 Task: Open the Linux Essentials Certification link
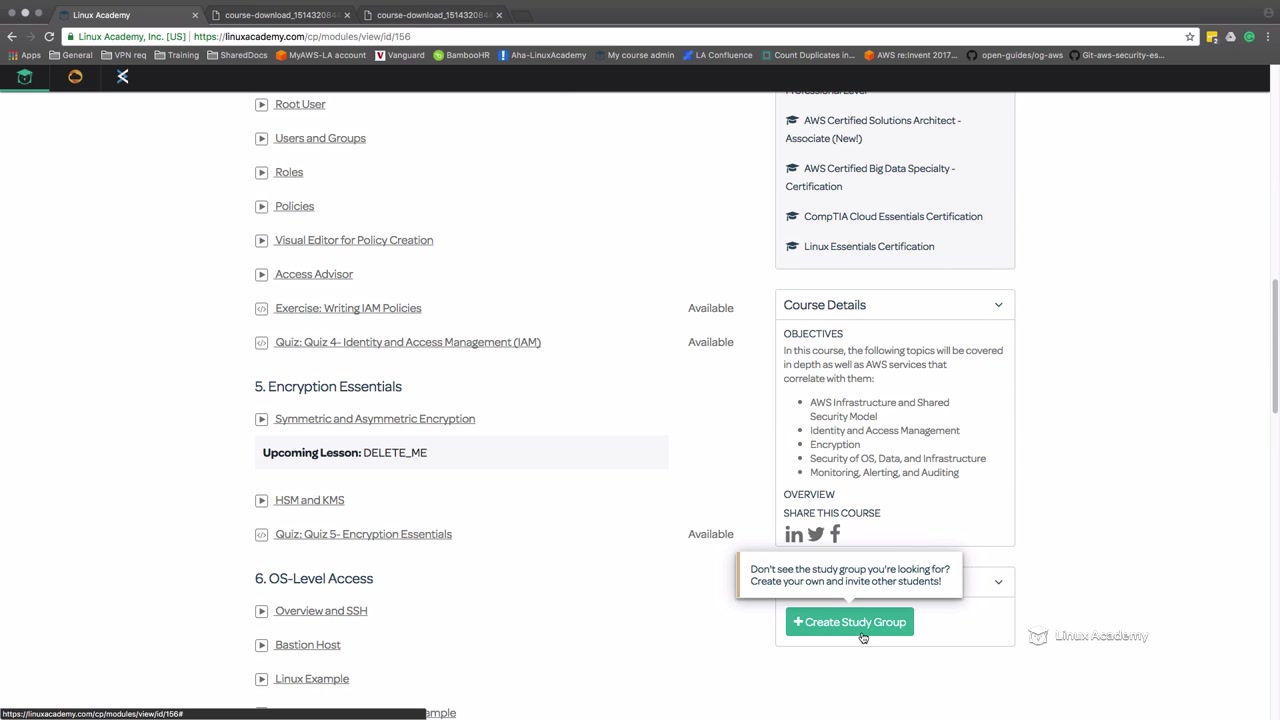tap(869, 246)
